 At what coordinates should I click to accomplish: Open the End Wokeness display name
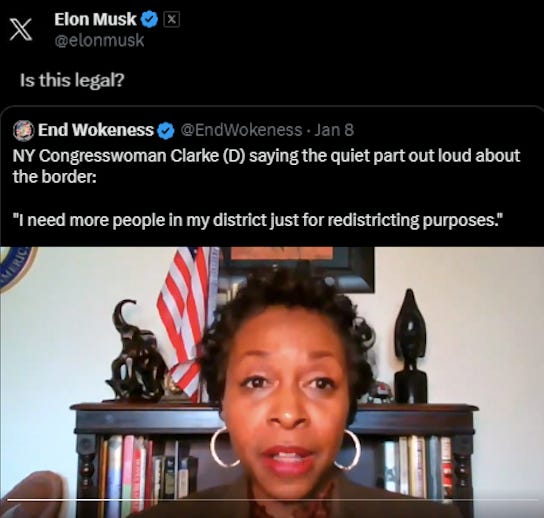coord(95,130)
